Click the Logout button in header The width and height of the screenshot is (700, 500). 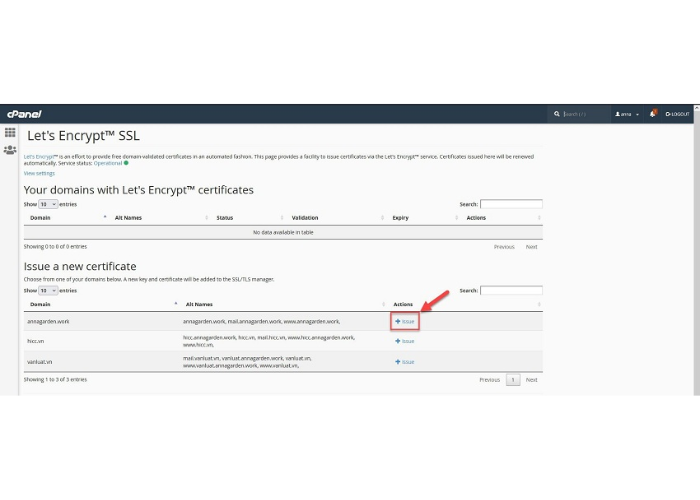[678, 114]
